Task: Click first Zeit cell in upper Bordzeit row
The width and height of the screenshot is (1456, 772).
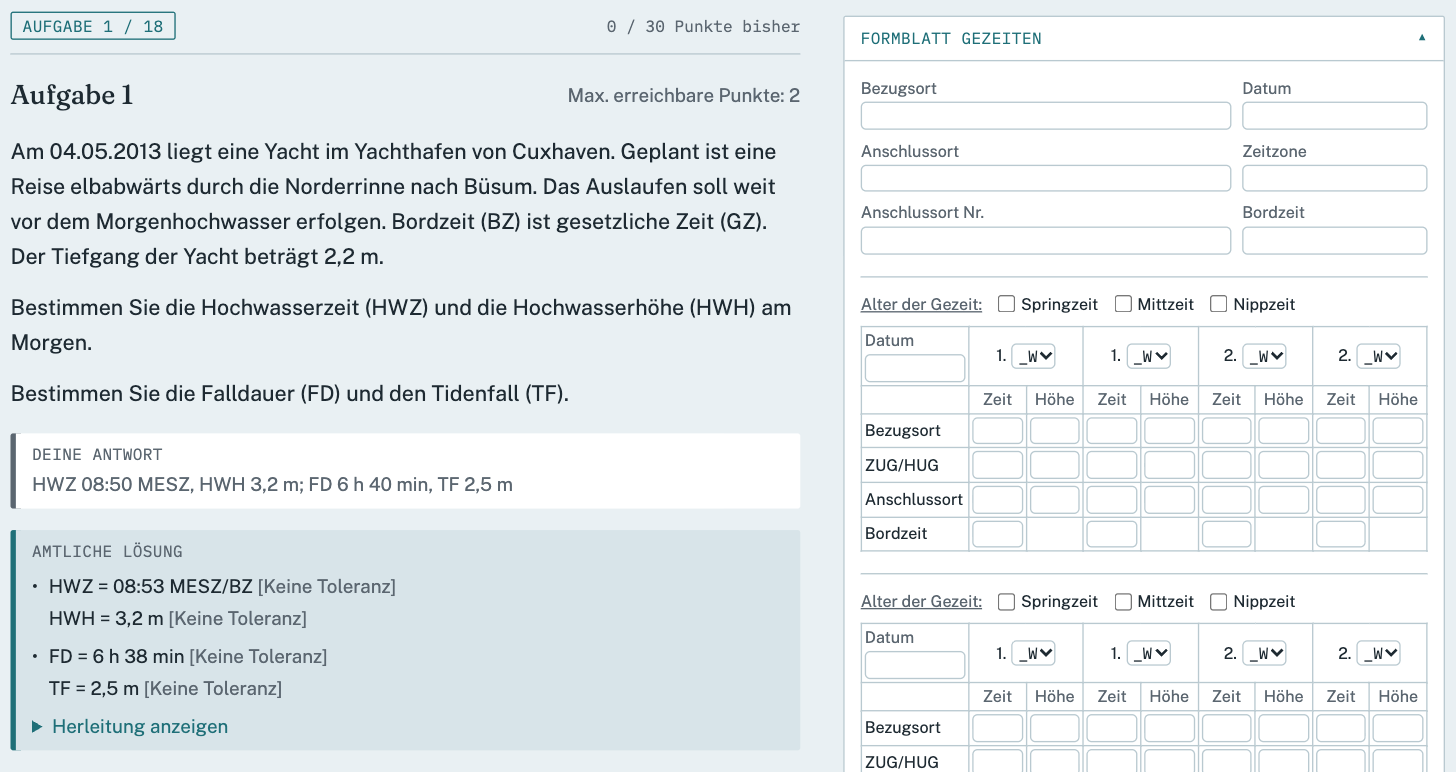Action: [998, 533]
